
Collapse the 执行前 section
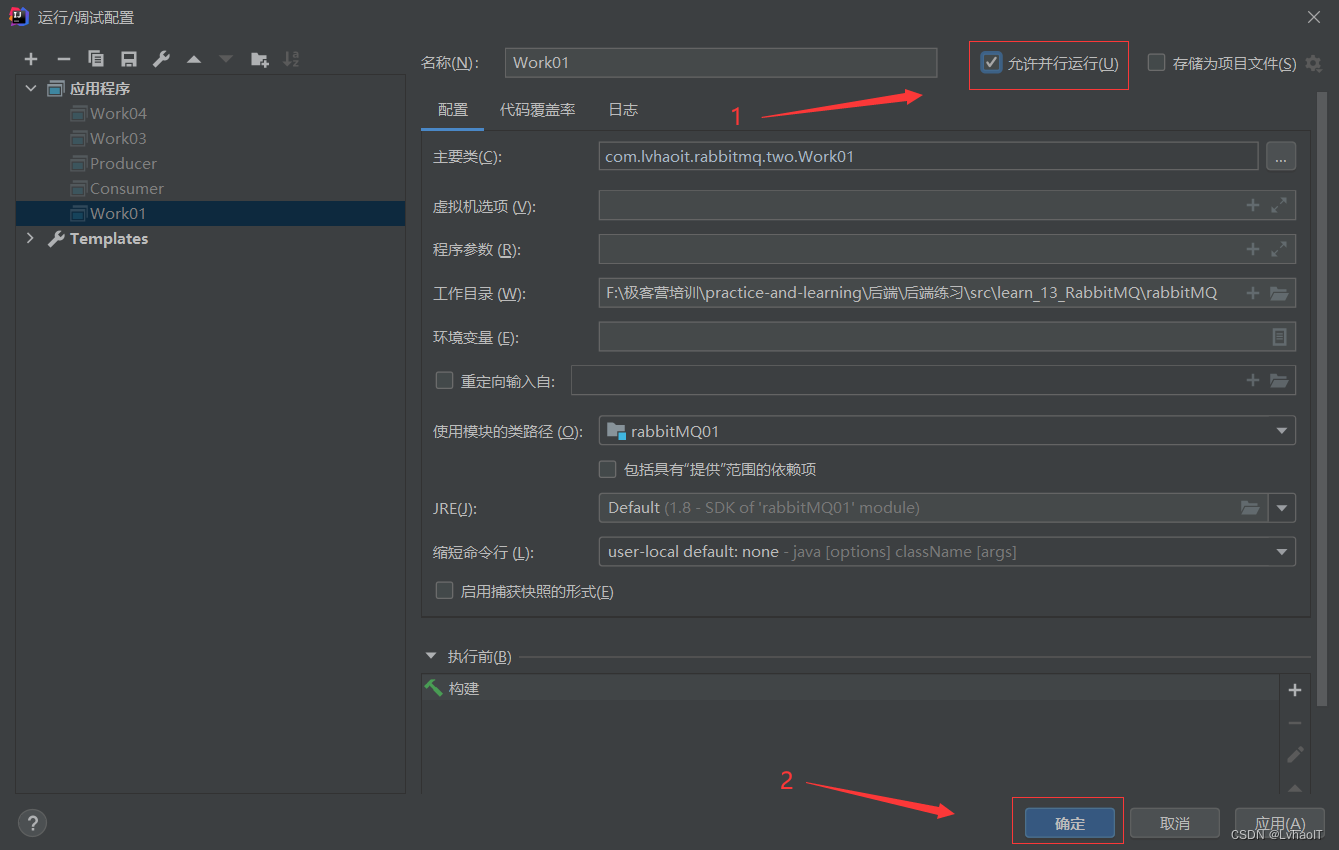(431, 656)
